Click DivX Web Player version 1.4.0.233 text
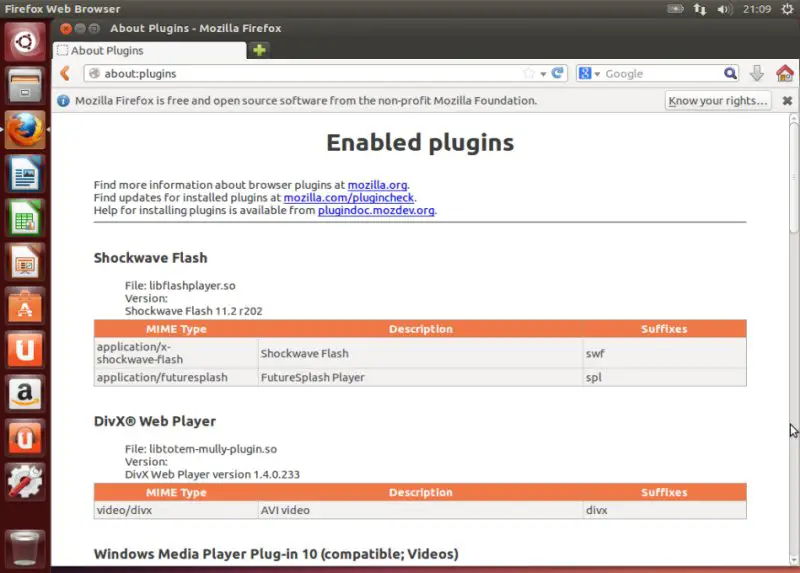Image resolution: width=800 pixels, height=573 pixels. 212,475
